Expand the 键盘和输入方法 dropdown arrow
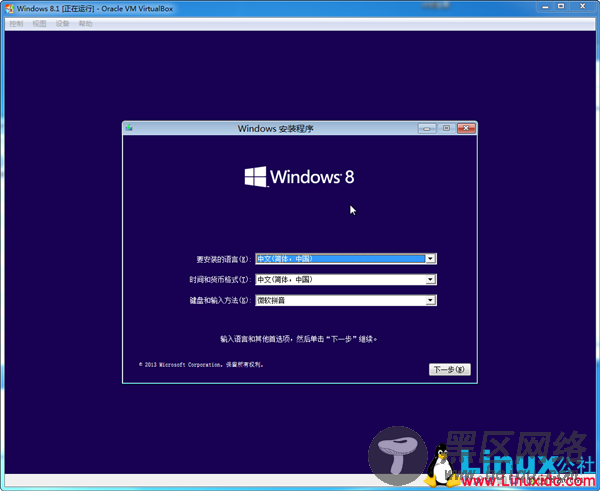Viewport: 600px width, 491px height. (430, 300)
